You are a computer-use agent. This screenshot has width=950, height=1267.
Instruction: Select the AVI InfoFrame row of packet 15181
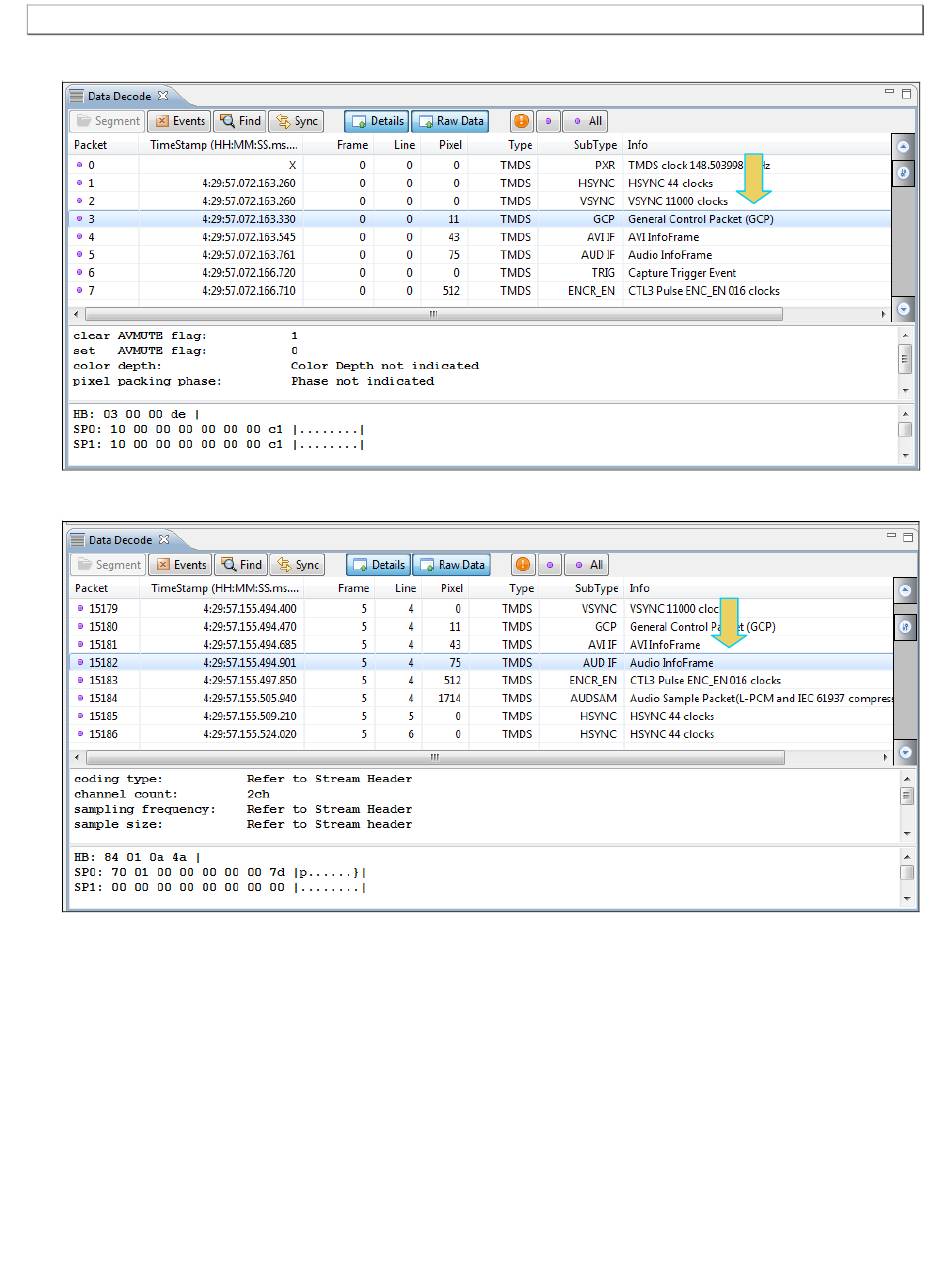coord(481,645)
